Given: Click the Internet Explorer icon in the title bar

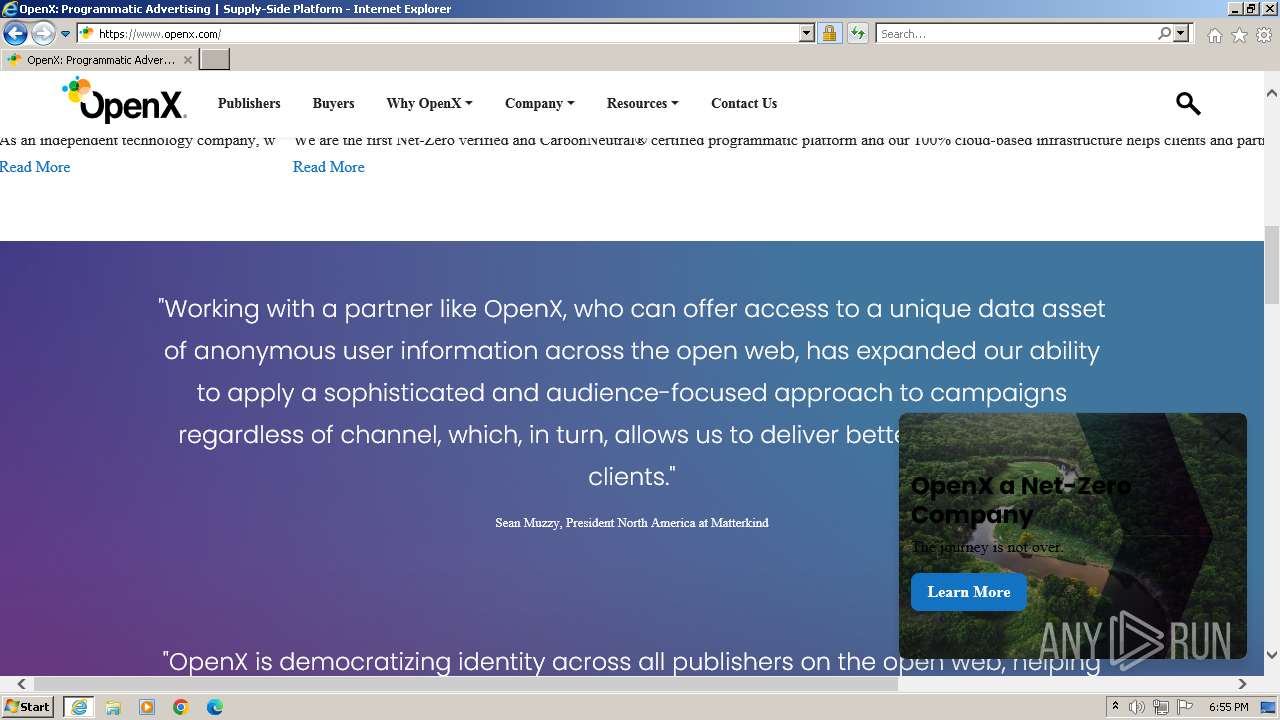Looking at the screenshot, I should [x=10, y=9].
